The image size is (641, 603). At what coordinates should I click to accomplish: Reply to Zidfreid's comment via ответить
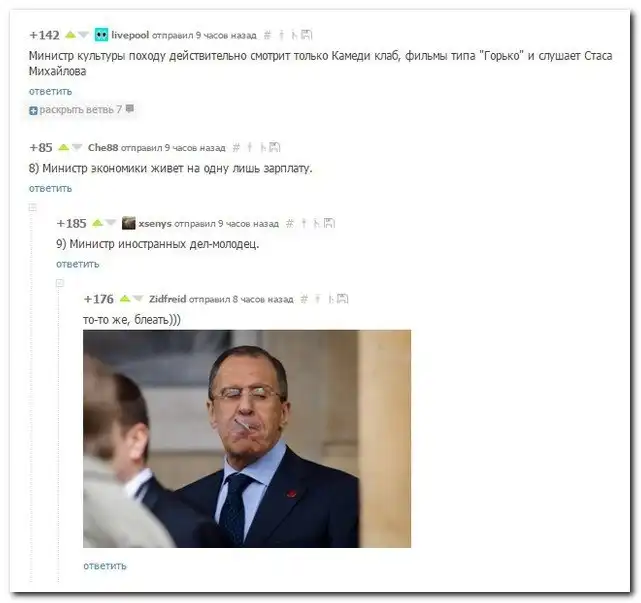[x=105, y=566]
